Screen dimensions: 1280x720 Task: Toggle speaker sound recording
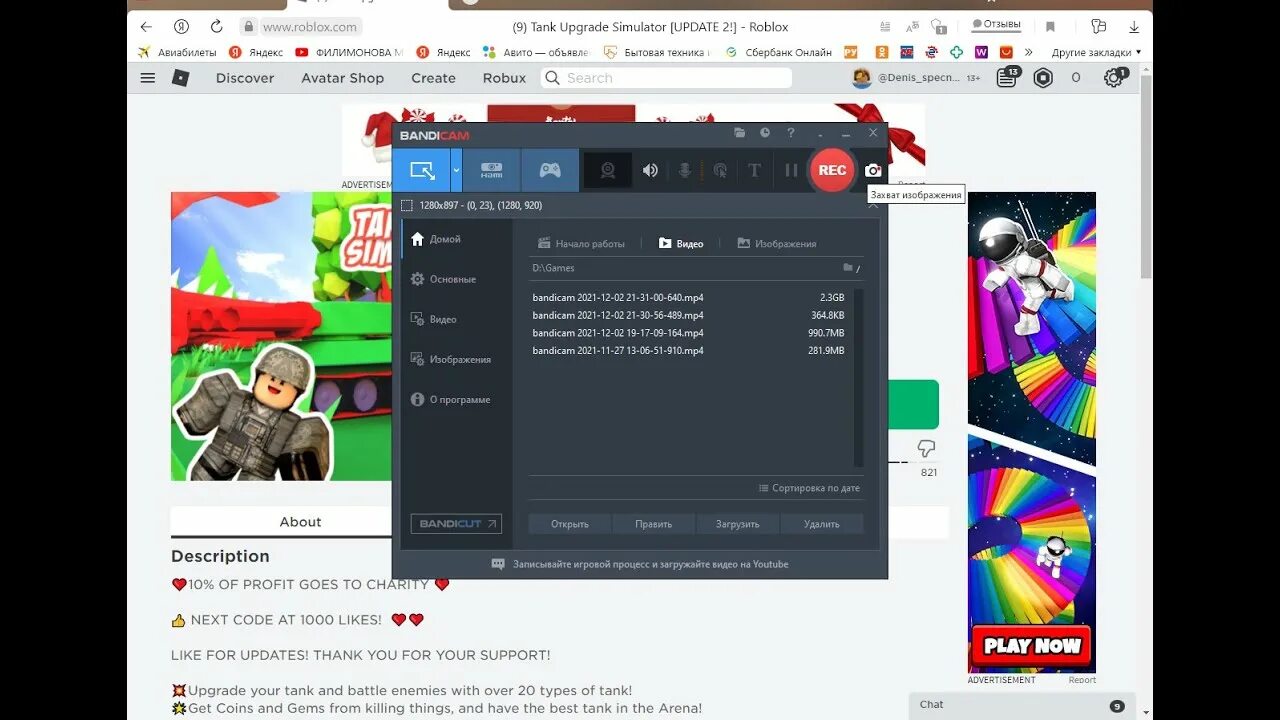pyautogui.click(x=650, y=170)
